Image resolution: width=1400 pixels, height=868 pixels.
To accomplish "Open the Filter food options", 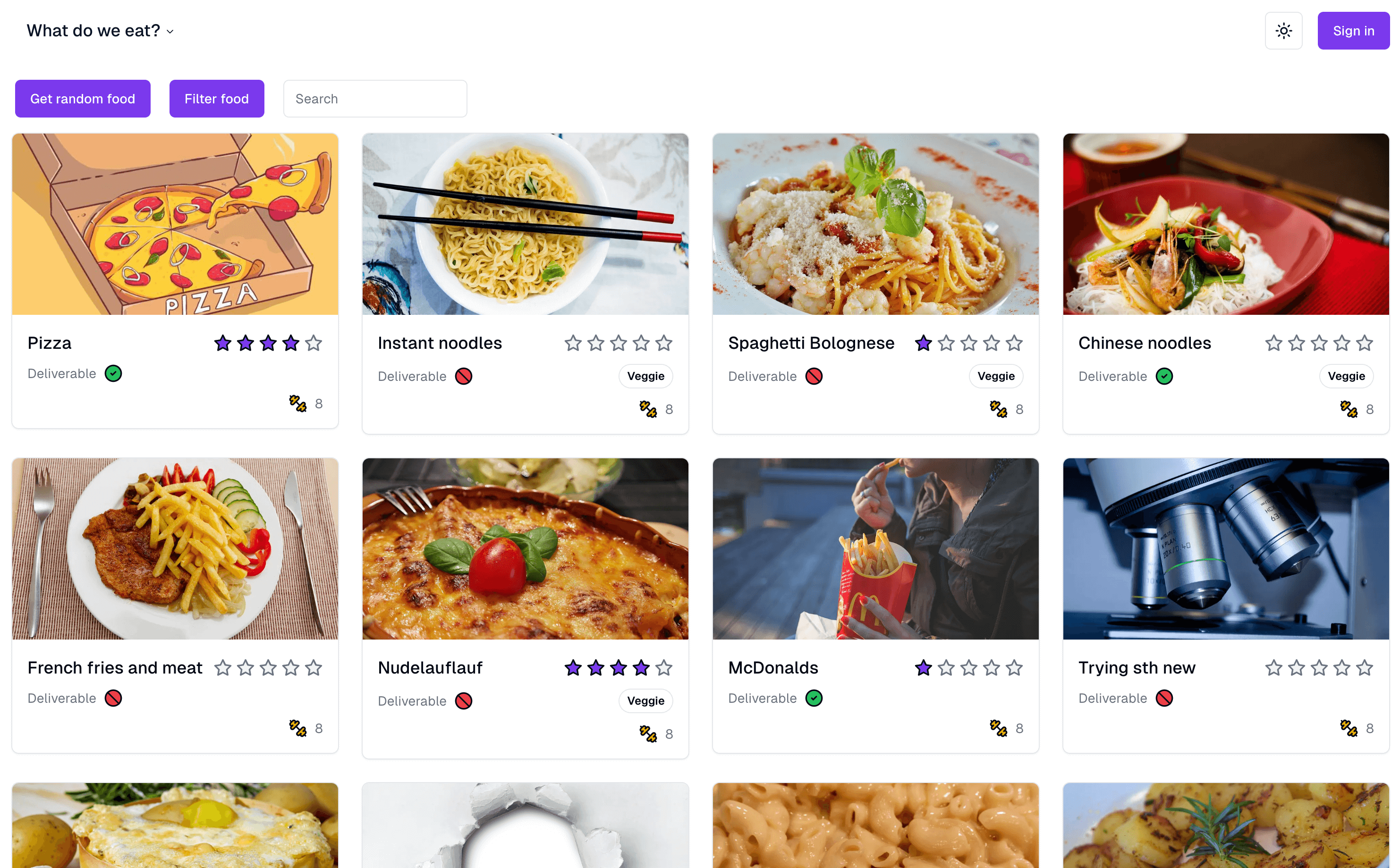I will (x=216, y=99).
